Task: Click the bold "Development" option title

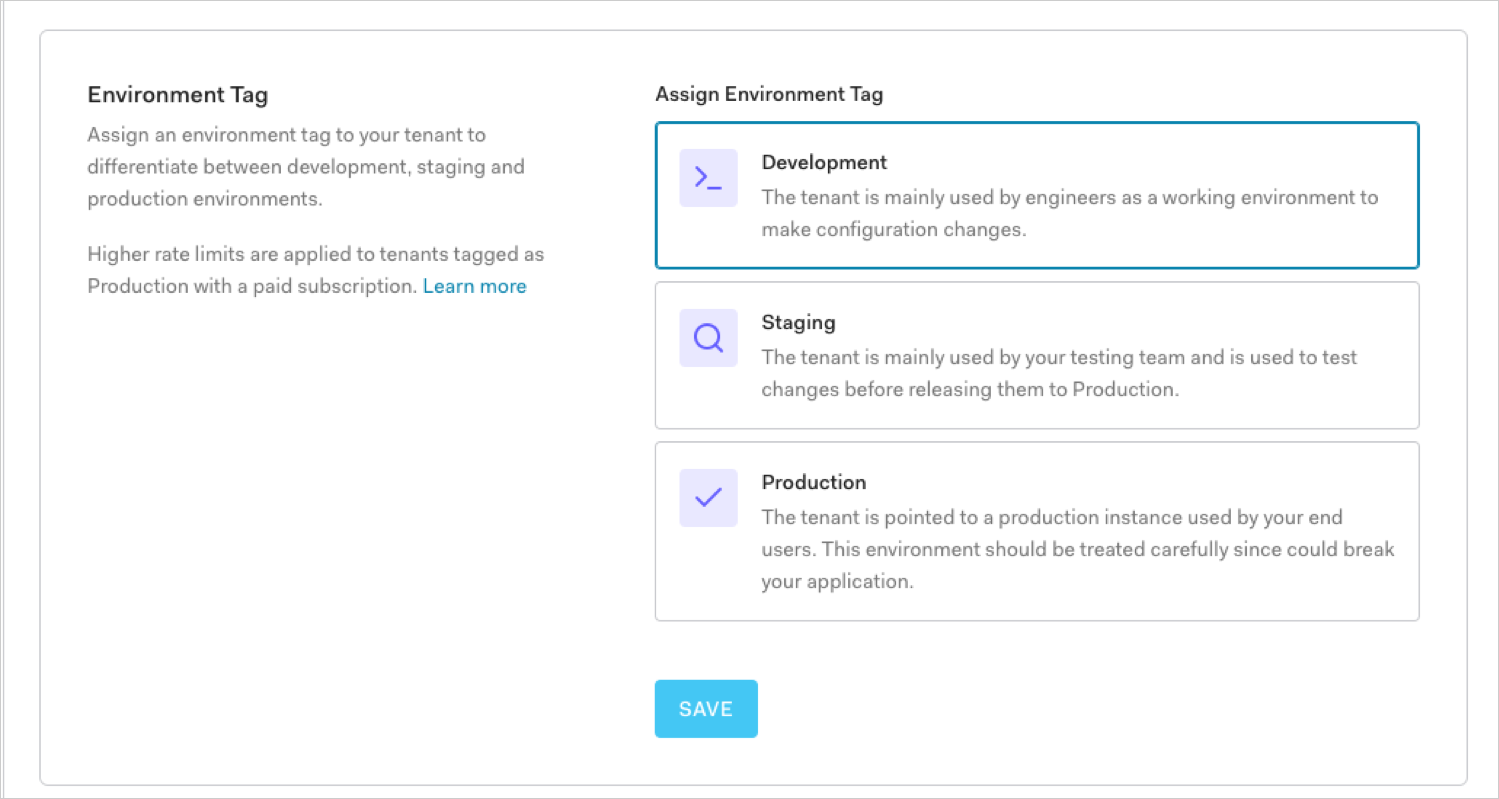Action: (824, 162)
